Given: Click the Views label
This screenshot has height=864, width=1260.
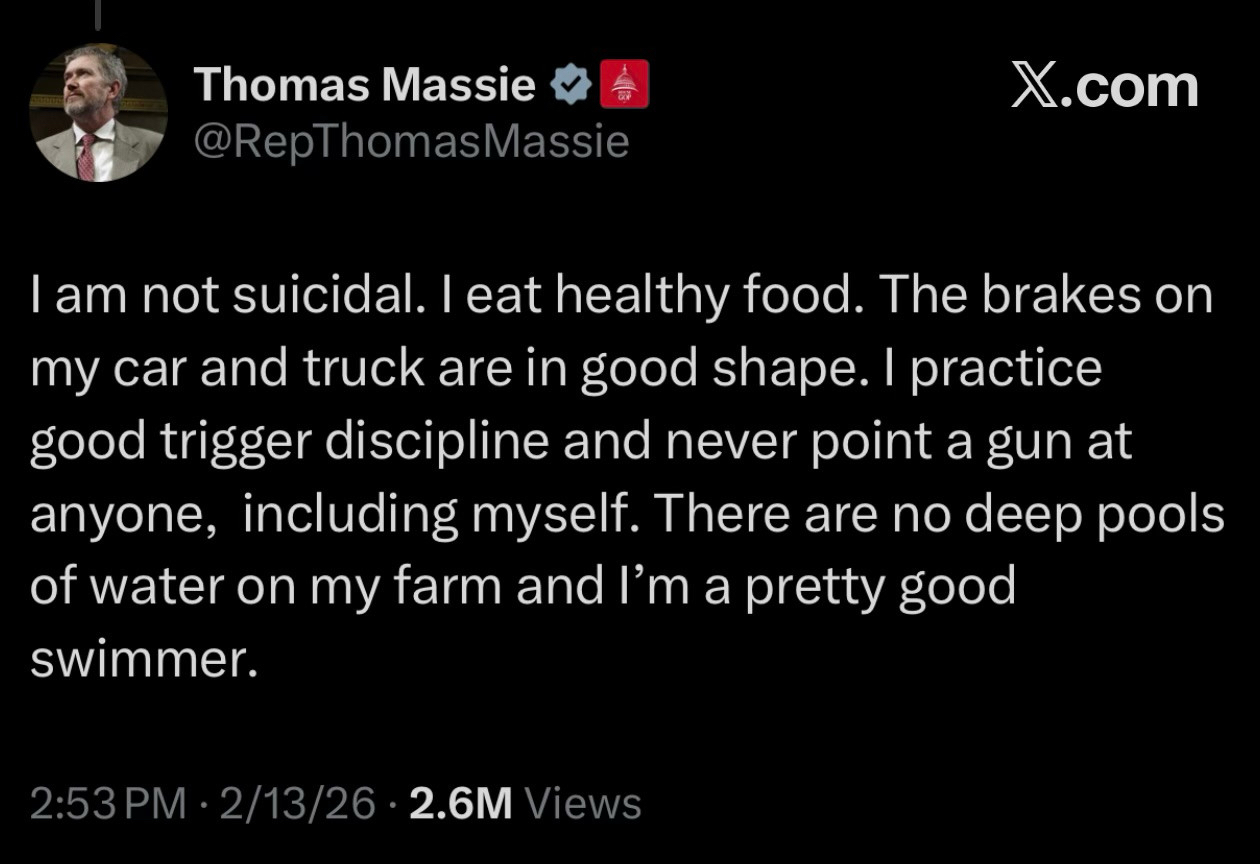Looking at the screenshot, I should coord(583,803).
